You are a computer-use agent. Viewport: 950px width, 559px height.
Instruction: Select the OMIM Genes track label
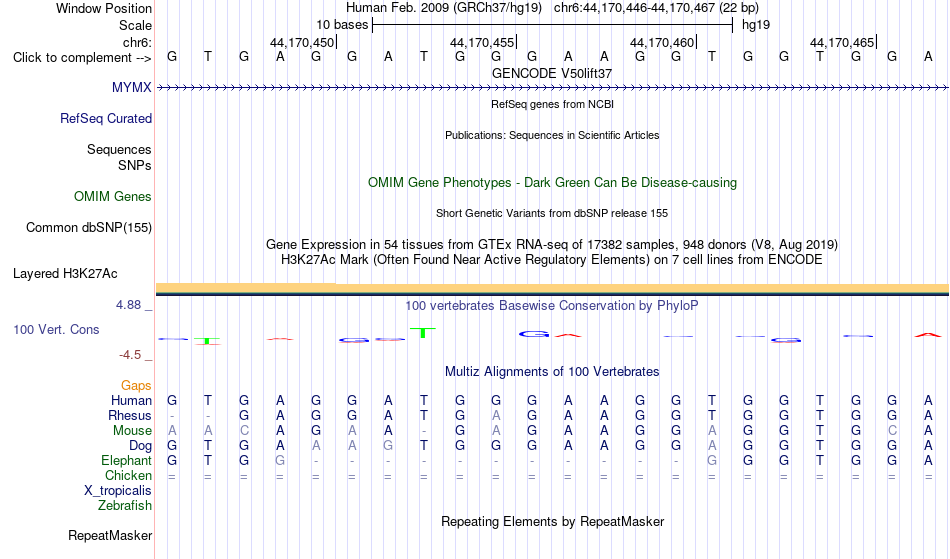[x=113, y=196]
